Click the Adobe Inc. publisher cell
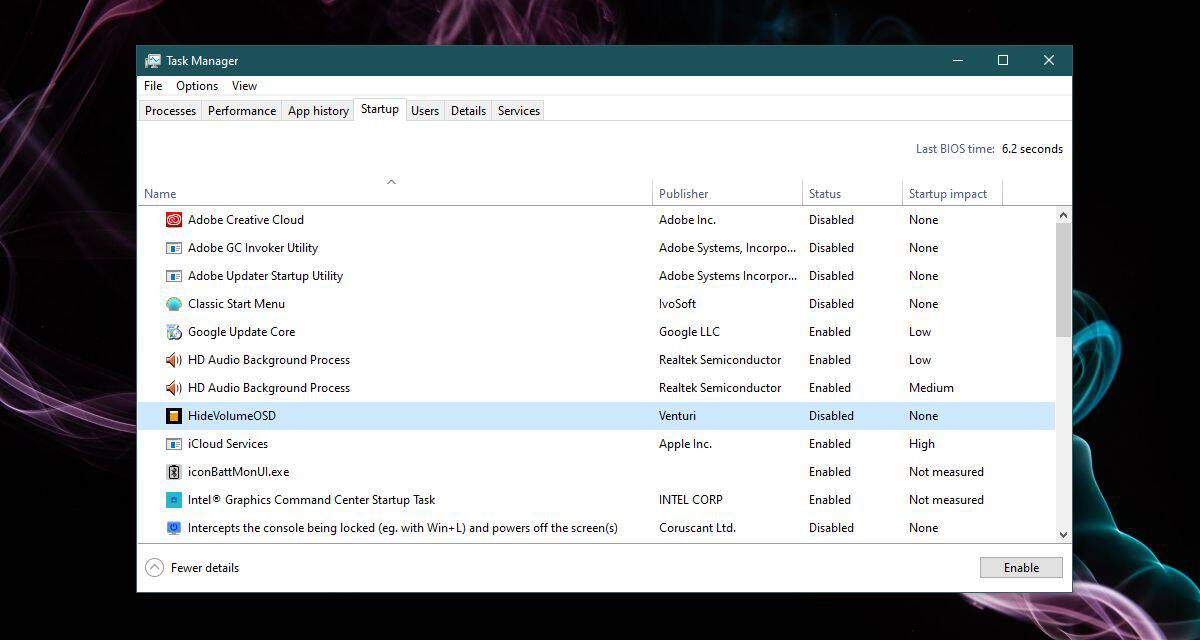 (687, 220)
